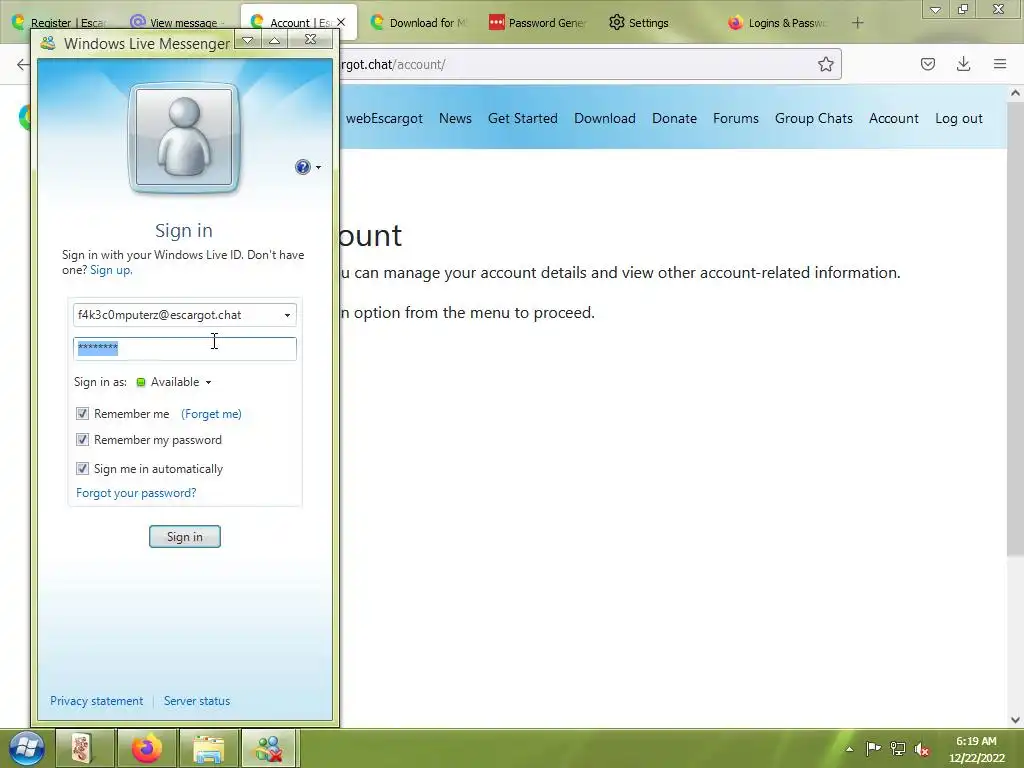The height and width of the screenshot is (768, 1024).
Task: Switch to Logins & Passwords tab
Action: tap(777, 23)
